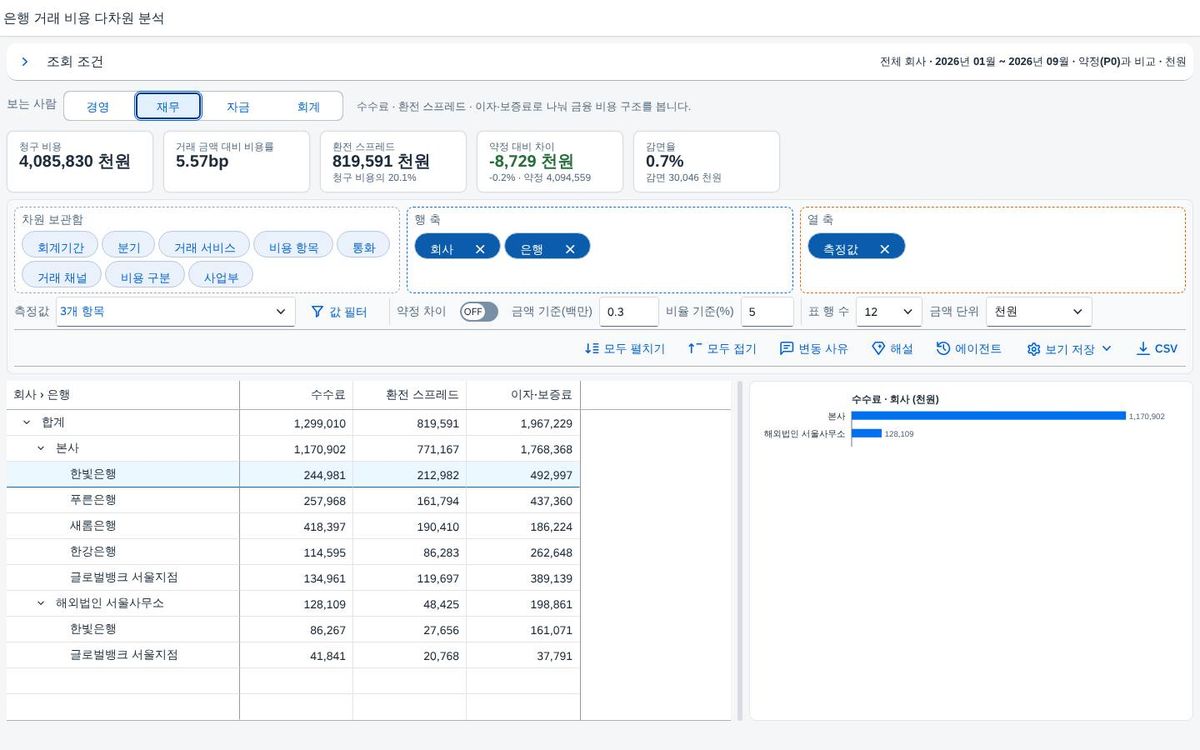
Task: Remove the 측정값 chip from 열 축
Action: tap(884, 249)
